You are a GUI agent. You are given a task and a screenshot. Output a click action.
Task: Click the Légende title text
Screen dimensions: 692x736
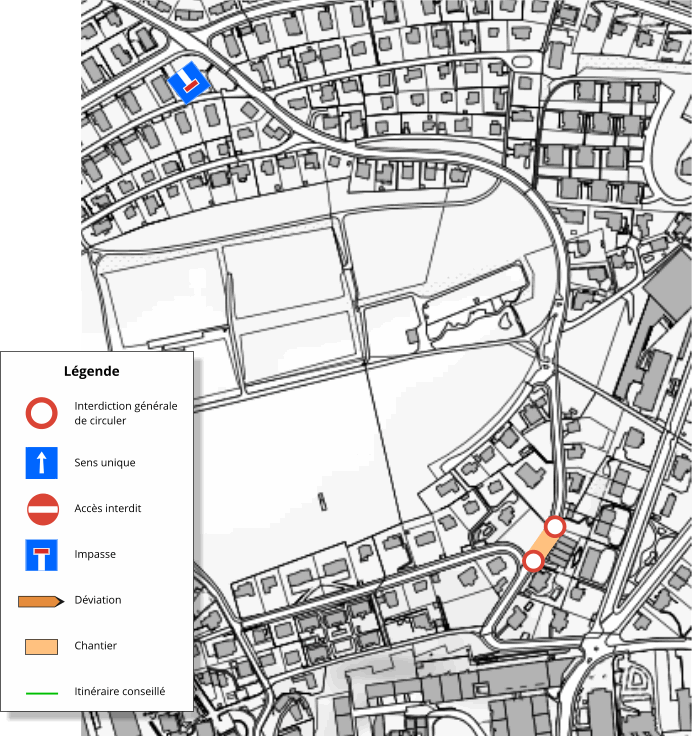pyautogui.click(x=92, y=371)
